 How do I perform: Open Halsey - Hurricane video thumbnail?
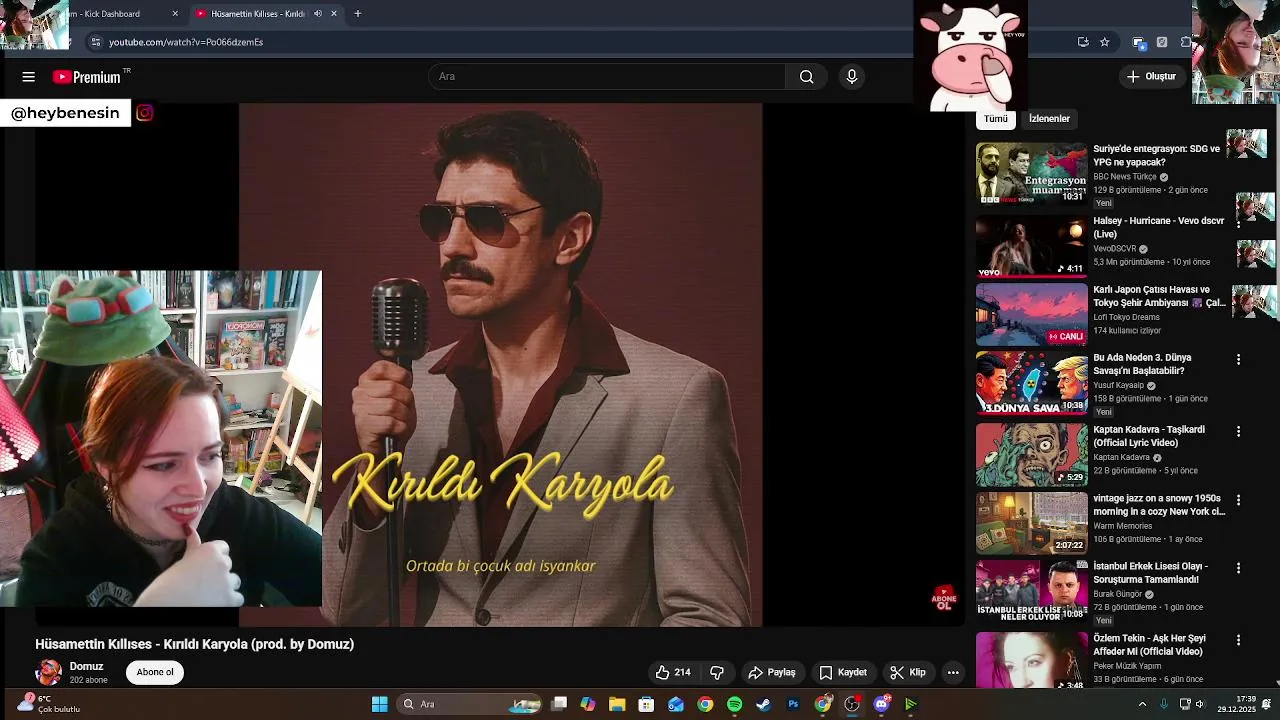(1031, 246)
